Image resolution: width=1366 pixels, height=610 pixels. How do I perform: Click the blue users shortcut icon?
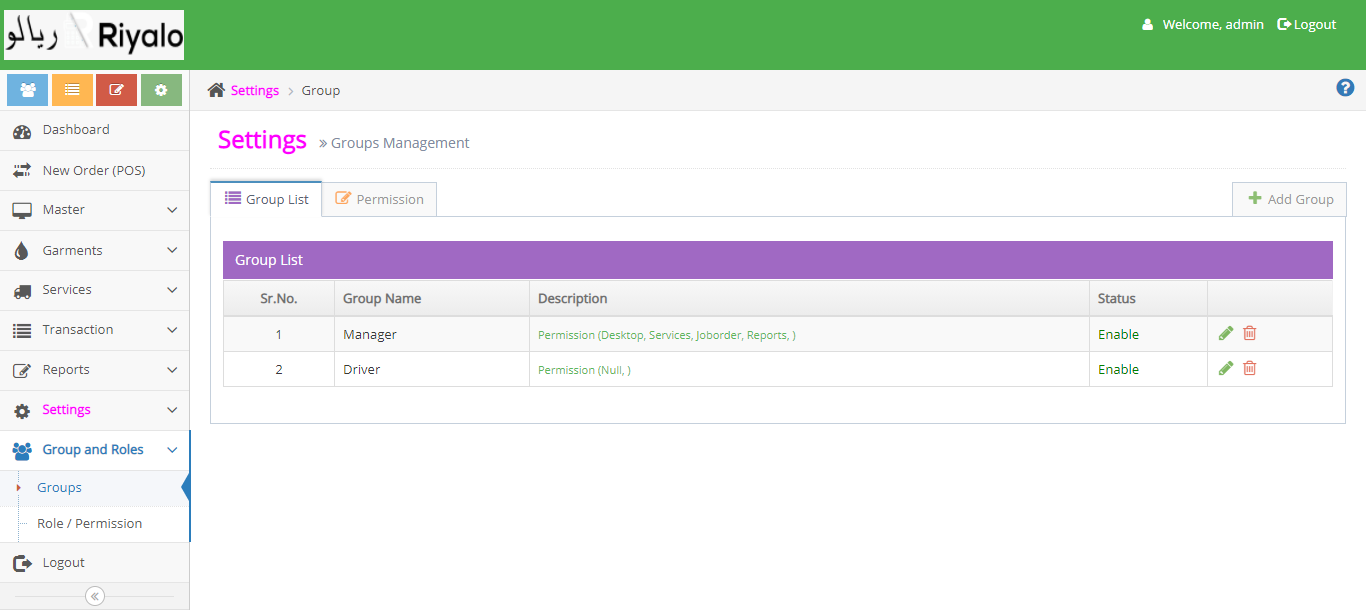[x=28, y=90]
